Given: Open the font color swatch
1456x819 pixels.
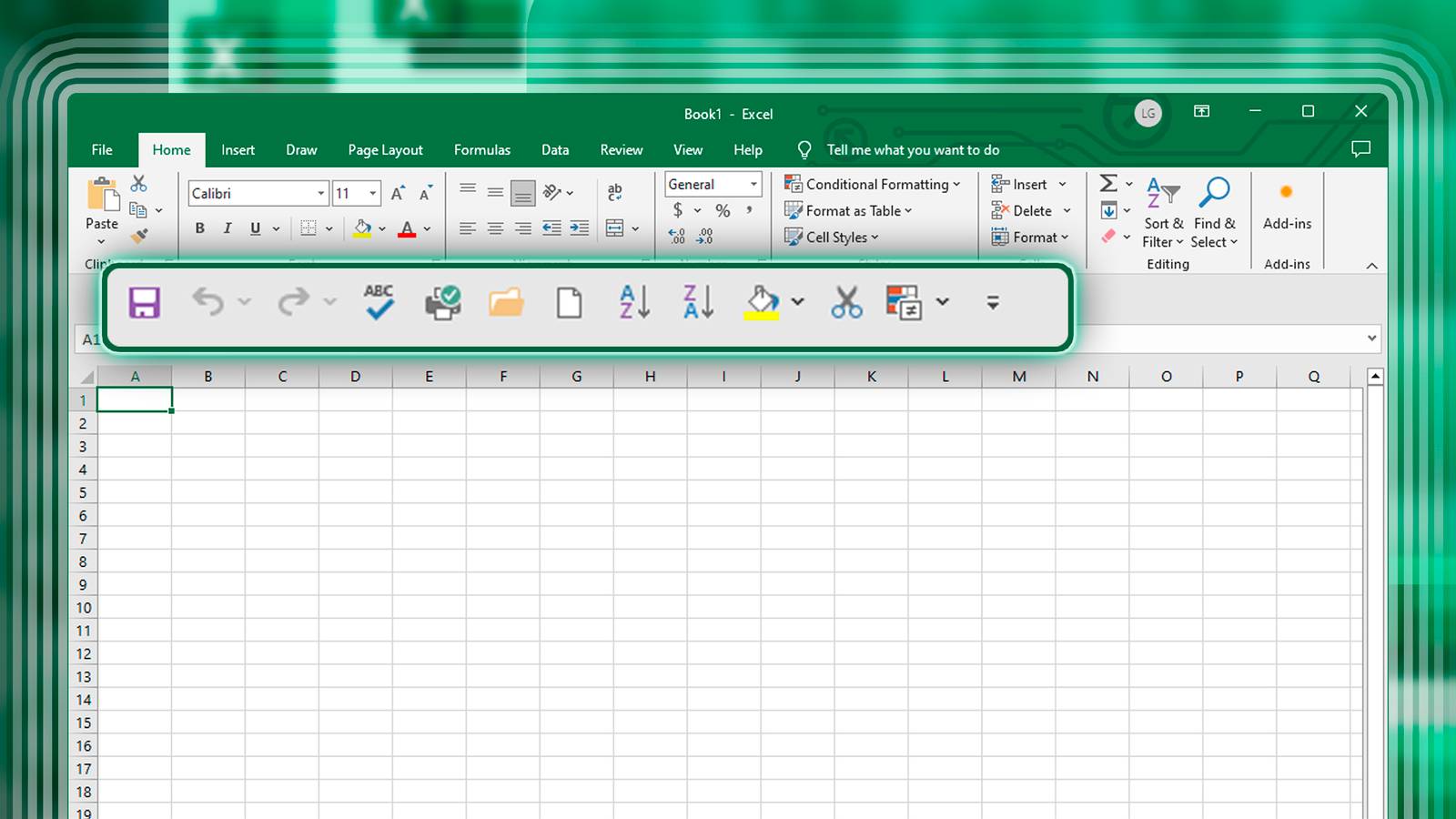Looking at the screenshot, I should pos(407,228).
